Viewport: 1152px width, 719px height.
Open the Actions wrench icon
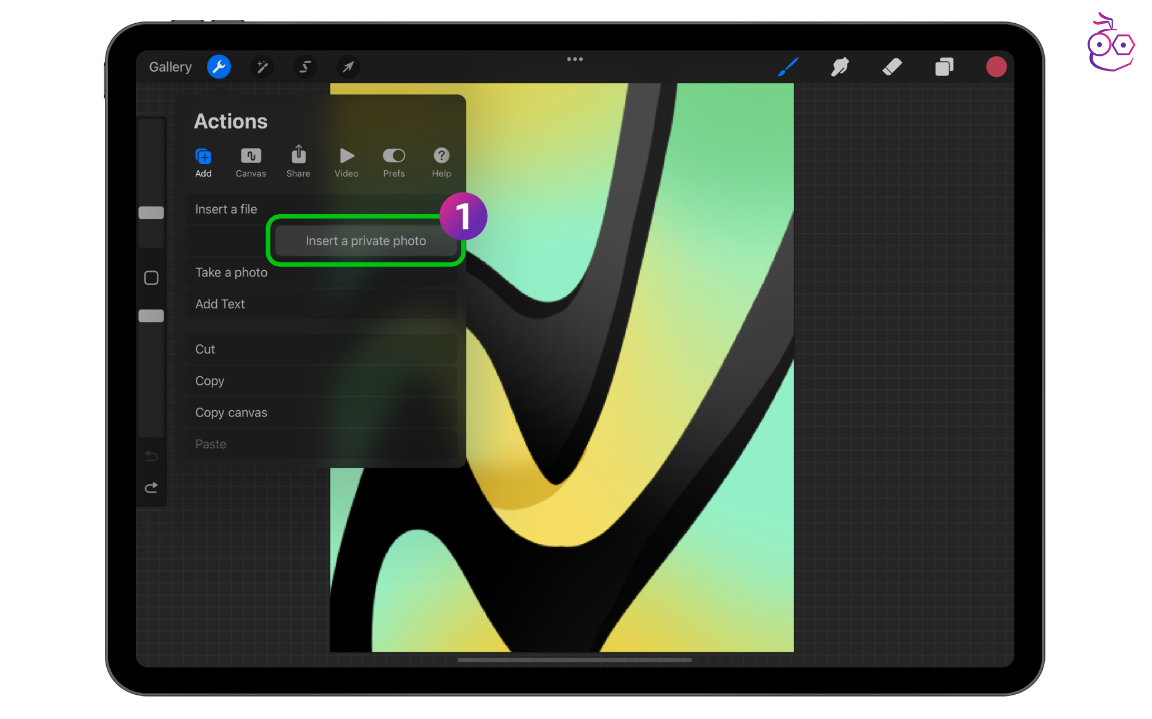[218, 67]
